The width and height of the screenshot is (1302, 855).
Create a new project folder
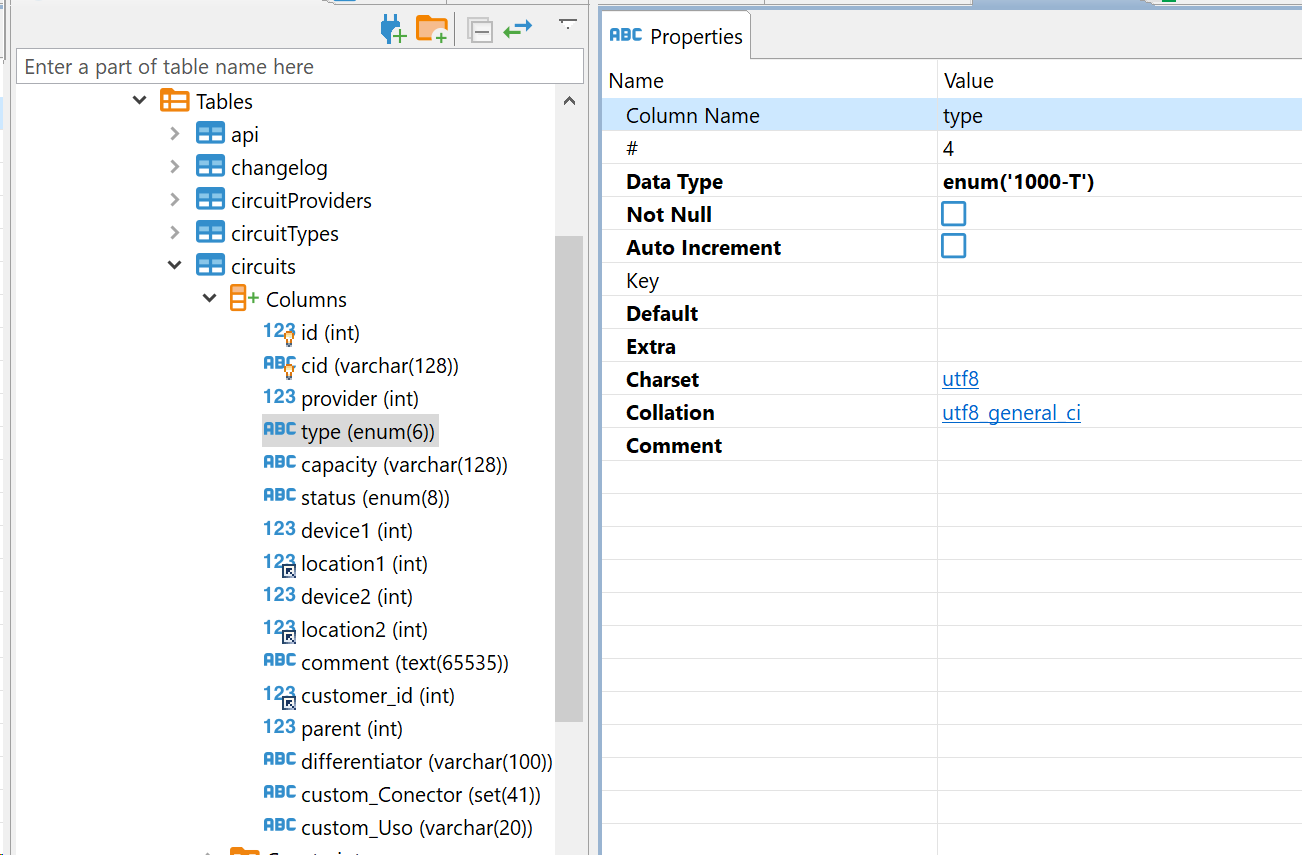432,28
